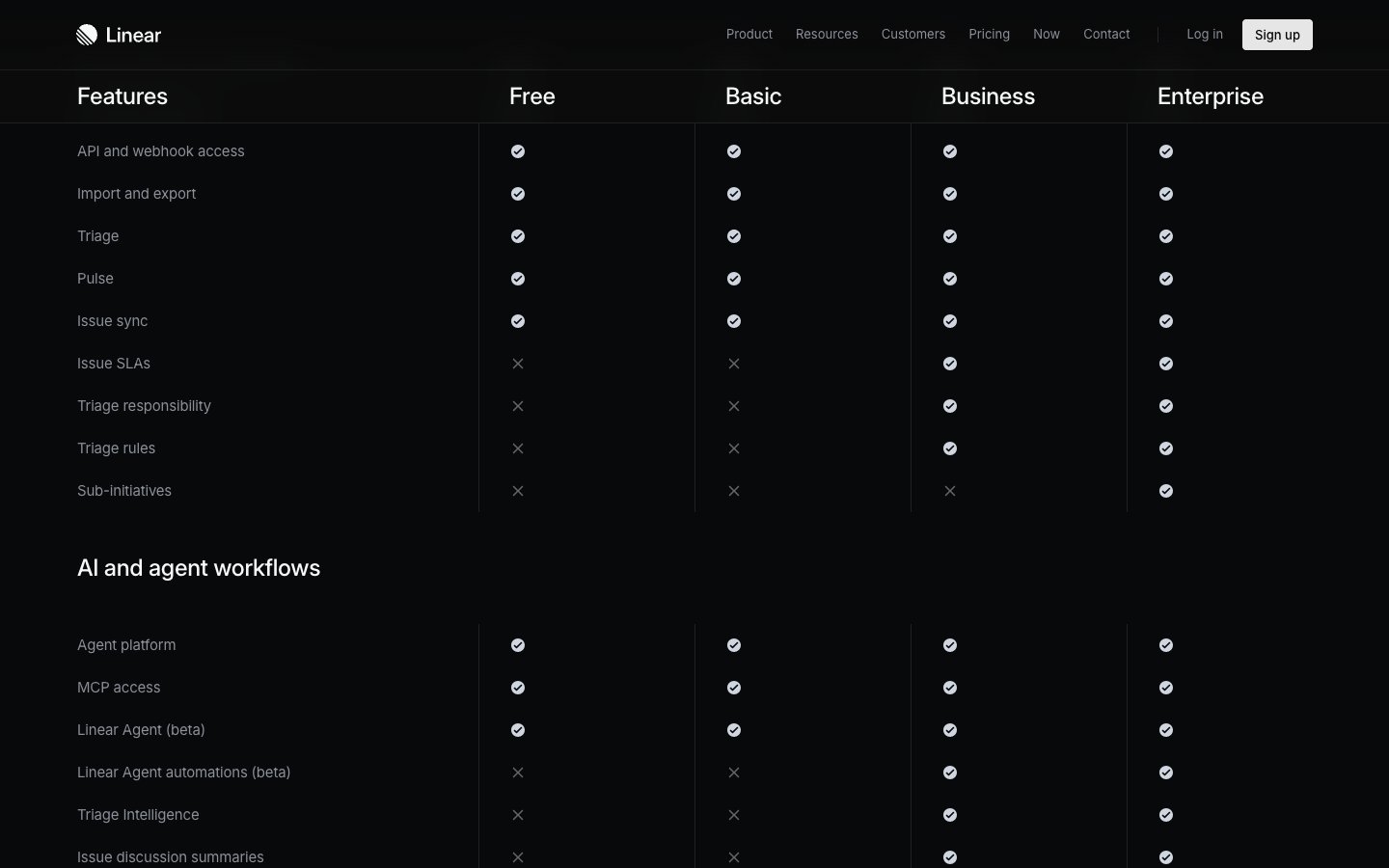Open the Product menu
The height and width of the screenshot is (868, 1389).
point(749,35)
